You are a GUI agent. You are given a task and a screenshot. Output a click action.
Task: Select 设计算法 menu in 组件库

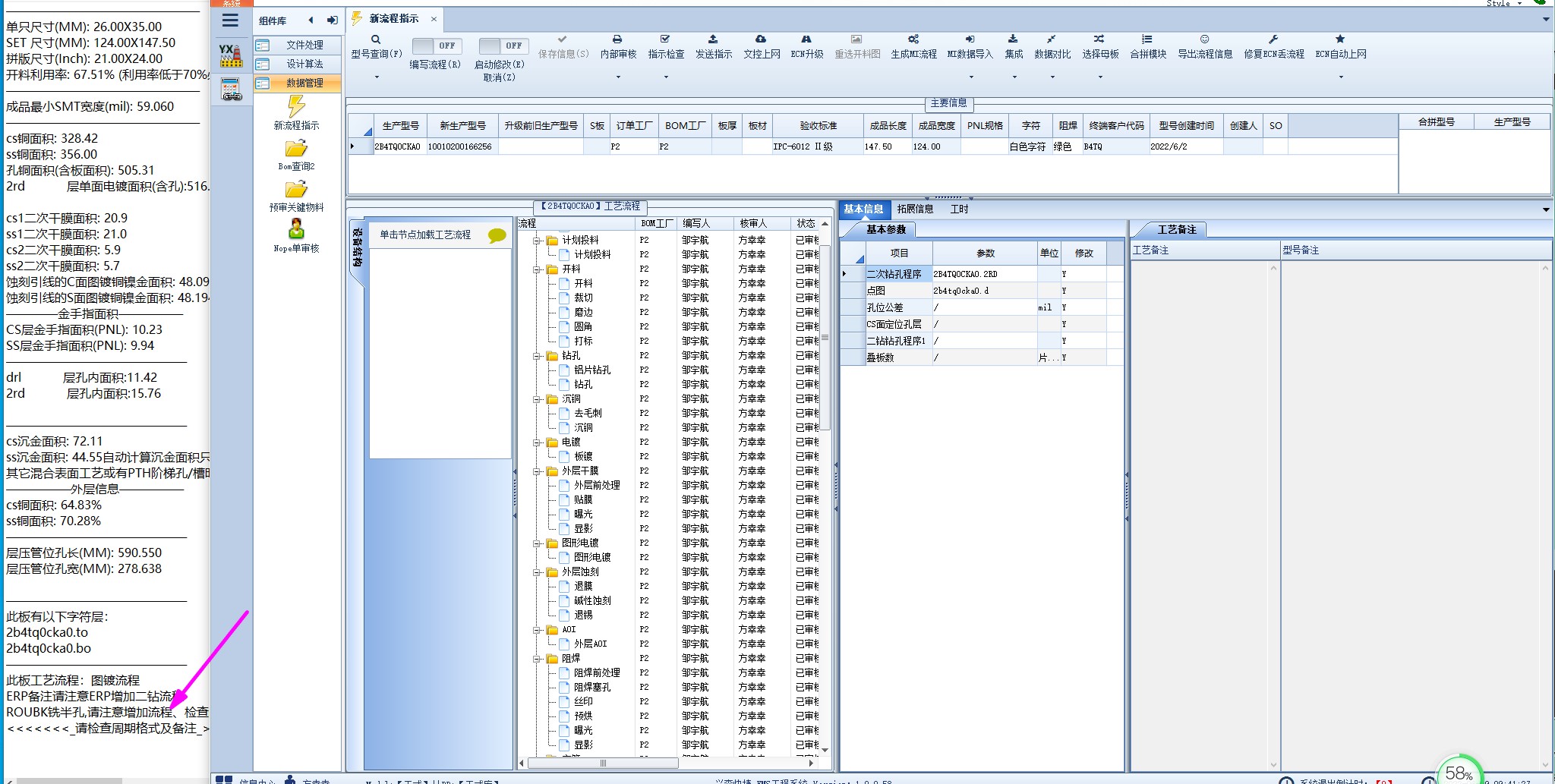298,64
